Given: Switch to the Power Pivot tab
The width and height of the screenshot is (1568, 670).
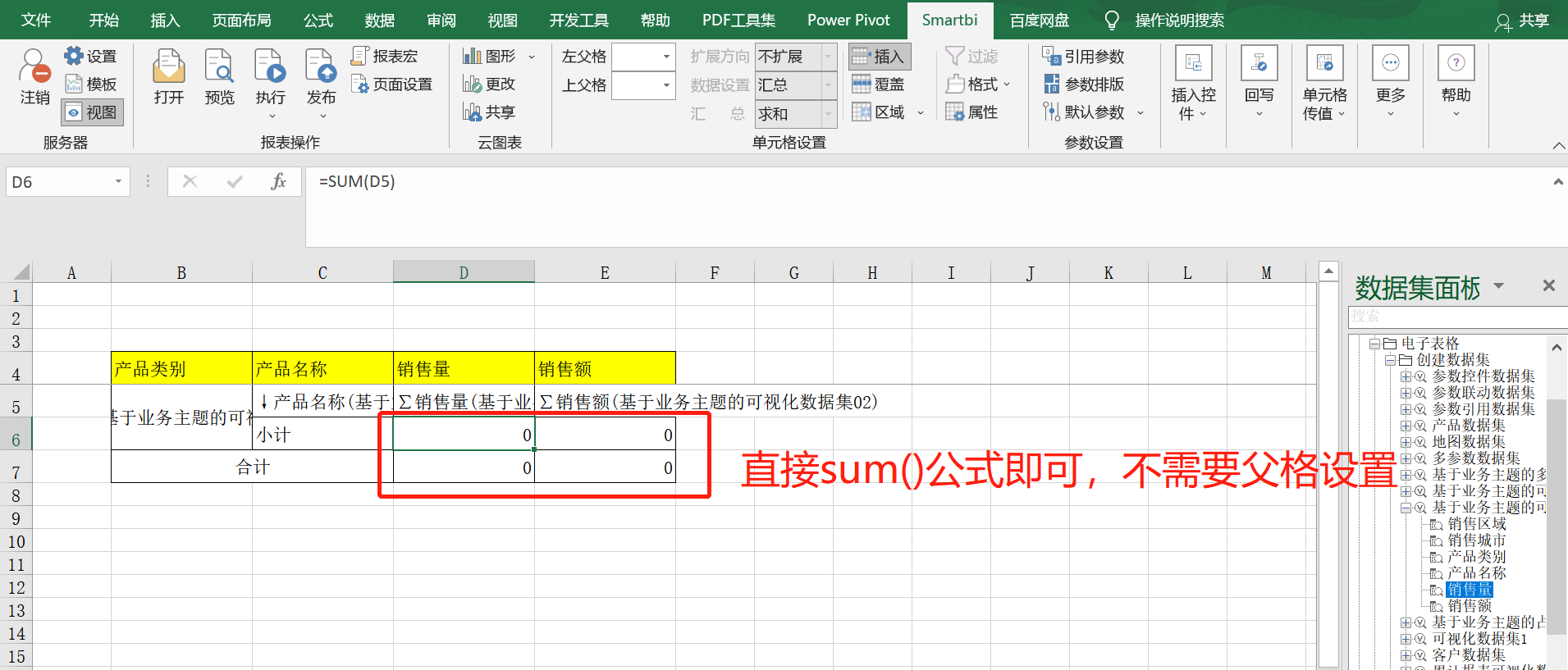Looking at the screenshot, I should [x=848, y=20].
